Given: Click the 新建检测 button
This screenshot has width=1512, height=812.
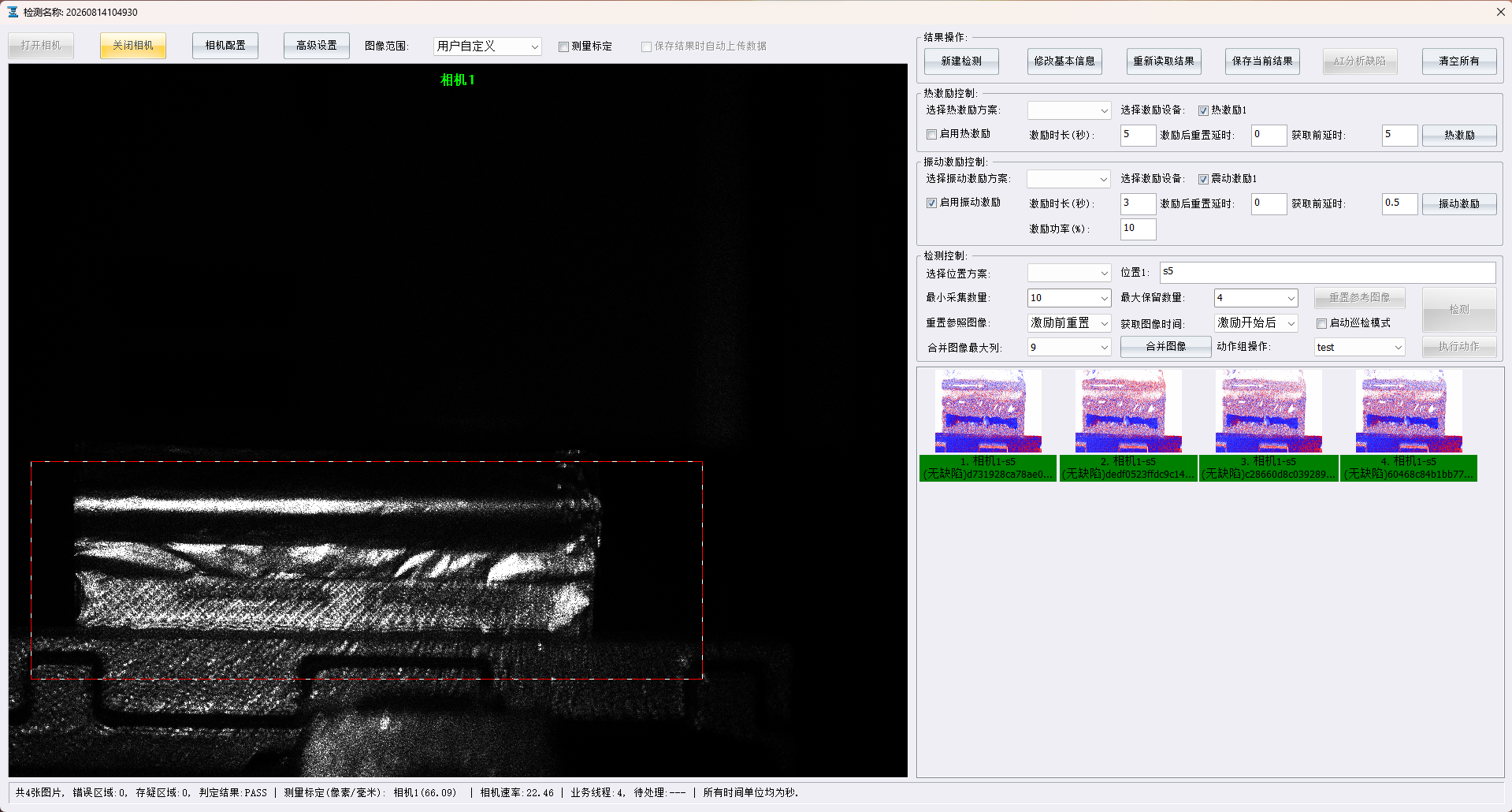Looking at the screenshot, I should click(961, 61).
